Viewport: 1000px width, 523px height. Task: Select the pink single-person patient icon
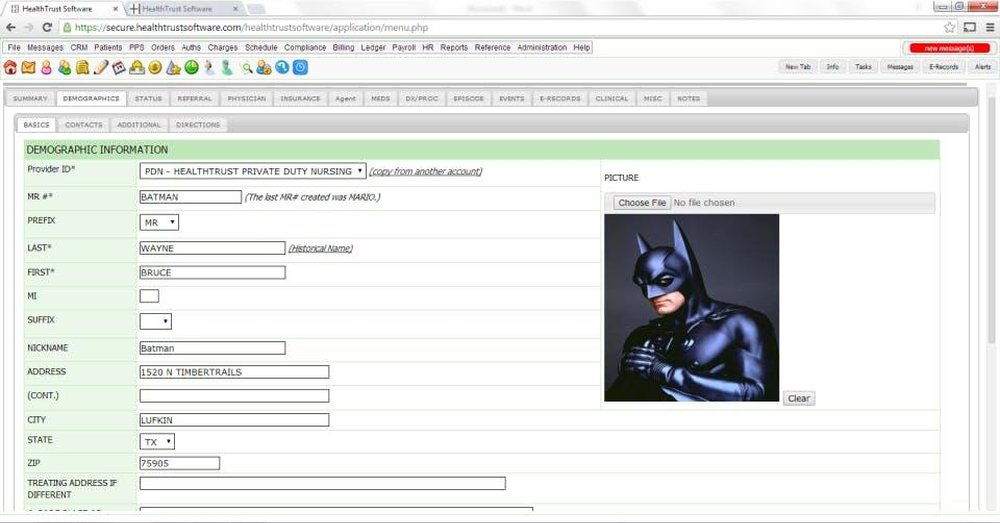coord(47,68)
